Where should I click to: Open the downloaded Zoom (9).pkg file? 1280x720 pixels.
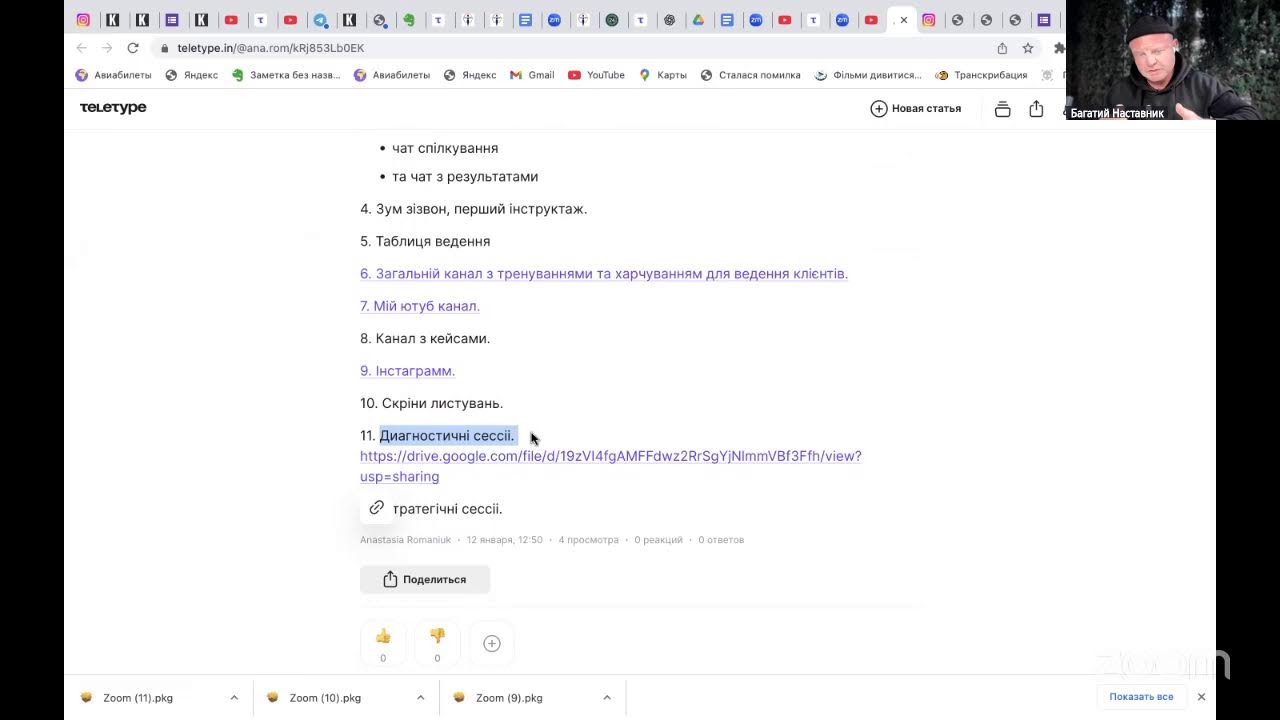[509, 698]
